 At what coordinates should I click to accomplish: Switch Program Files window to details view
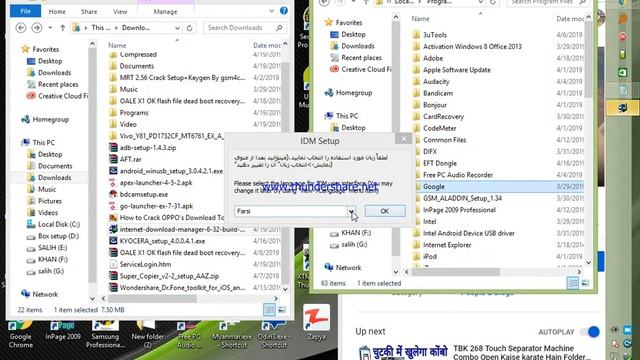(573, 283)
